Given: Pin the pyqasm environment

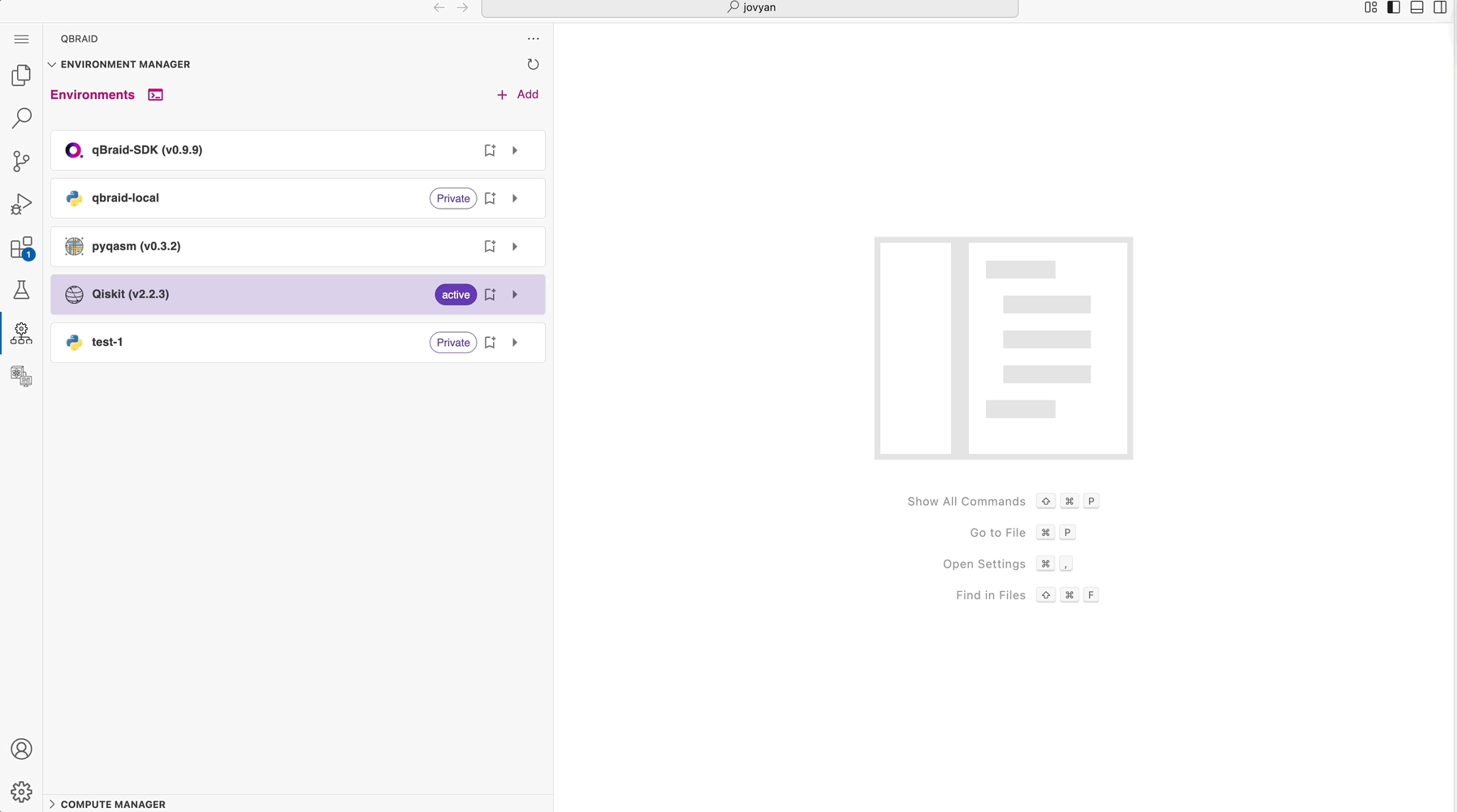Looking at the screenshot, I should pos(490,246).
